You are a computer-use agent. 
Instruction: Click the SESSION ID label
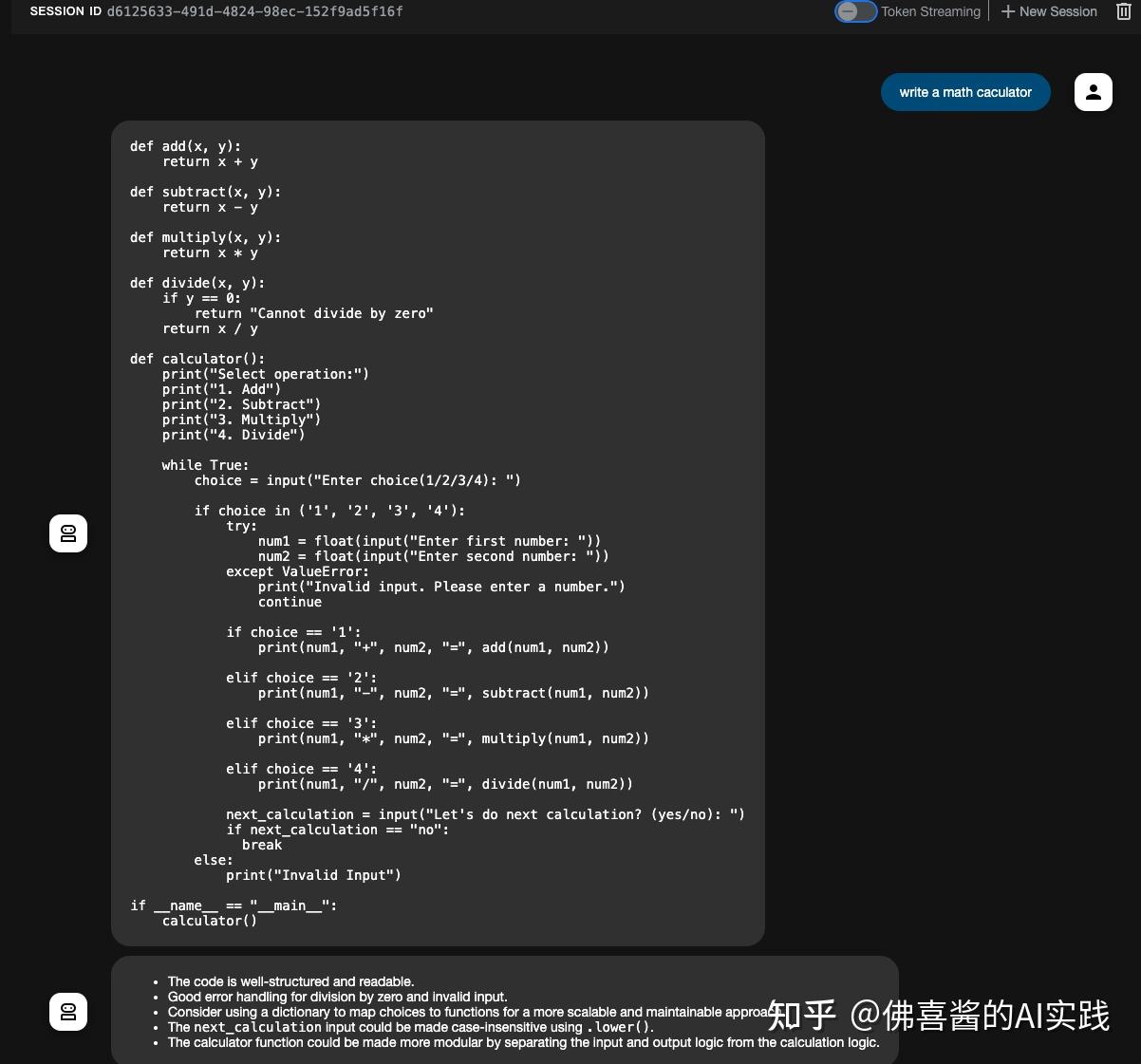pos(65,11)
